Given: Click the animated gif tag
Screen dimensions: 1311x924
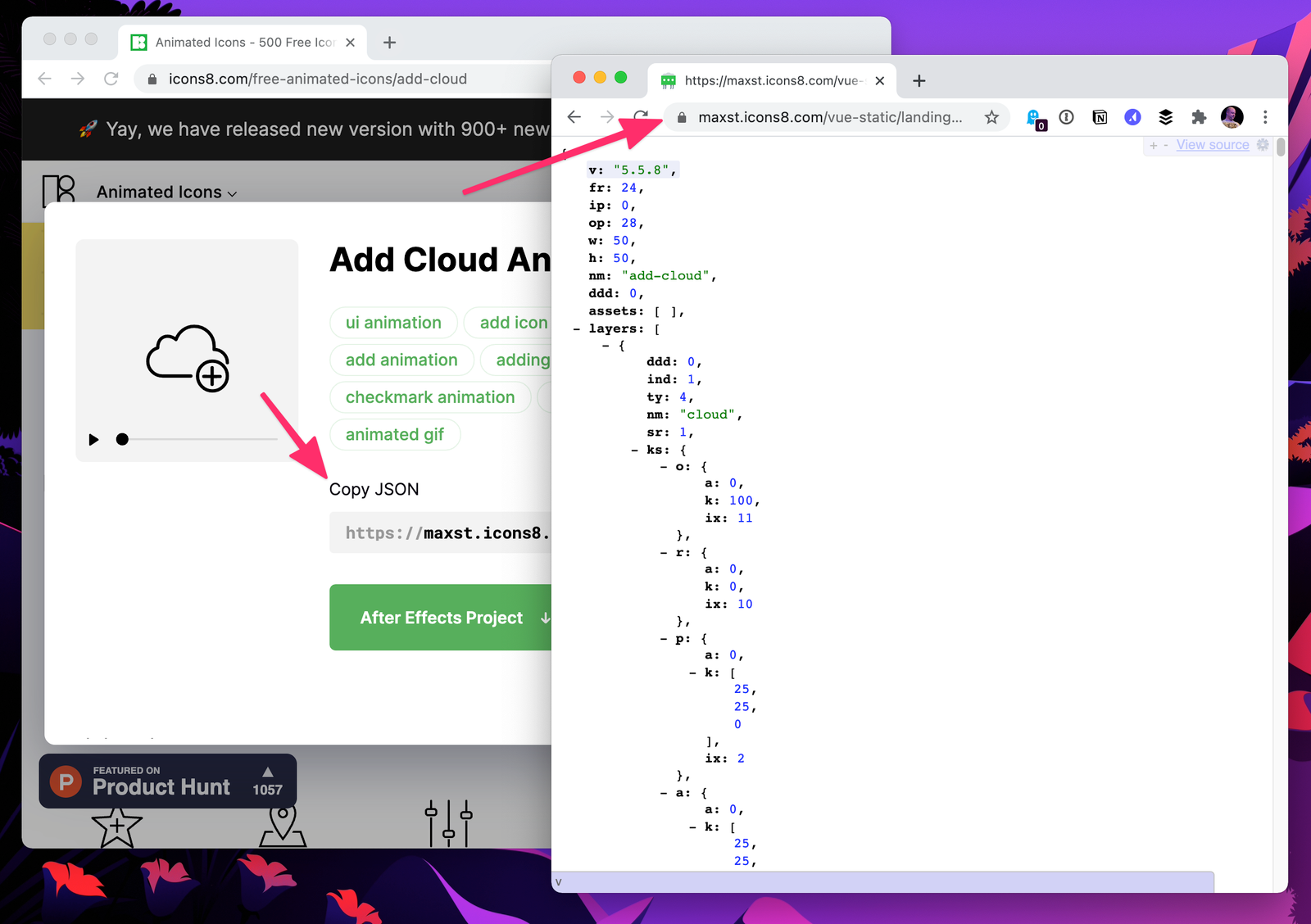Looking at the screenshot, I should [395, 434].
